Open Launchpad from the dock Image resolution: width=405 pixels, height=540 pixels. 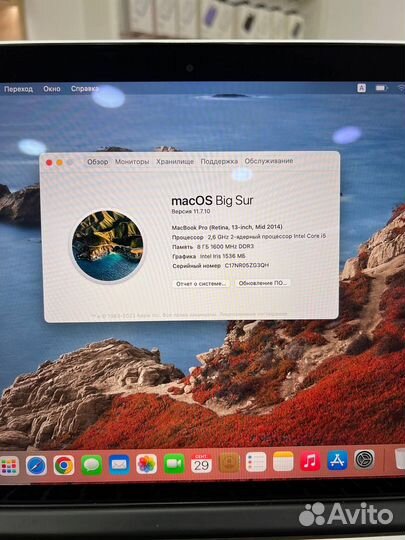8,466
